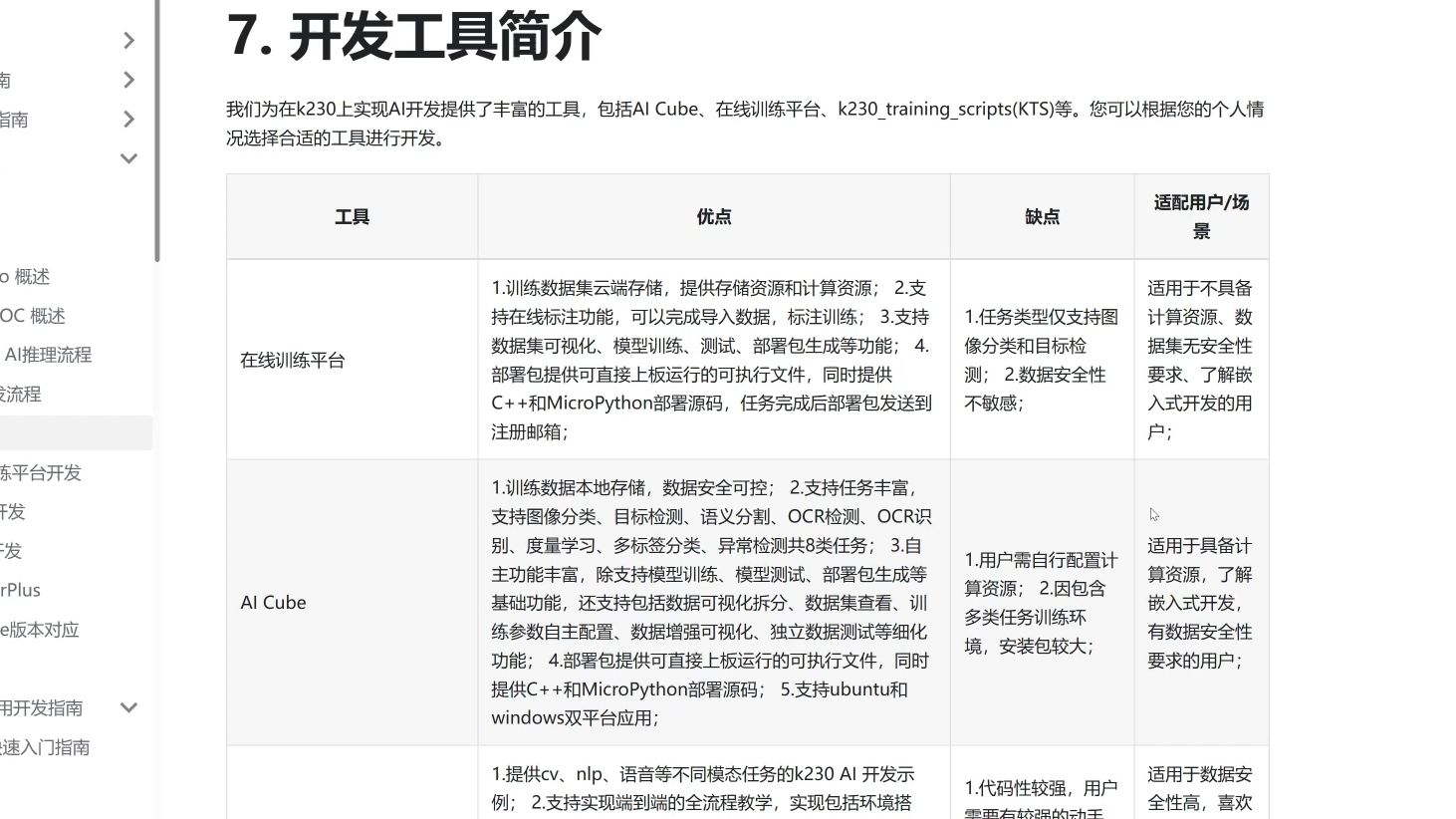
Task: Click drawbacks cell '1.用户需自行配置计算资源'
Action: [x=1043, y=603]
